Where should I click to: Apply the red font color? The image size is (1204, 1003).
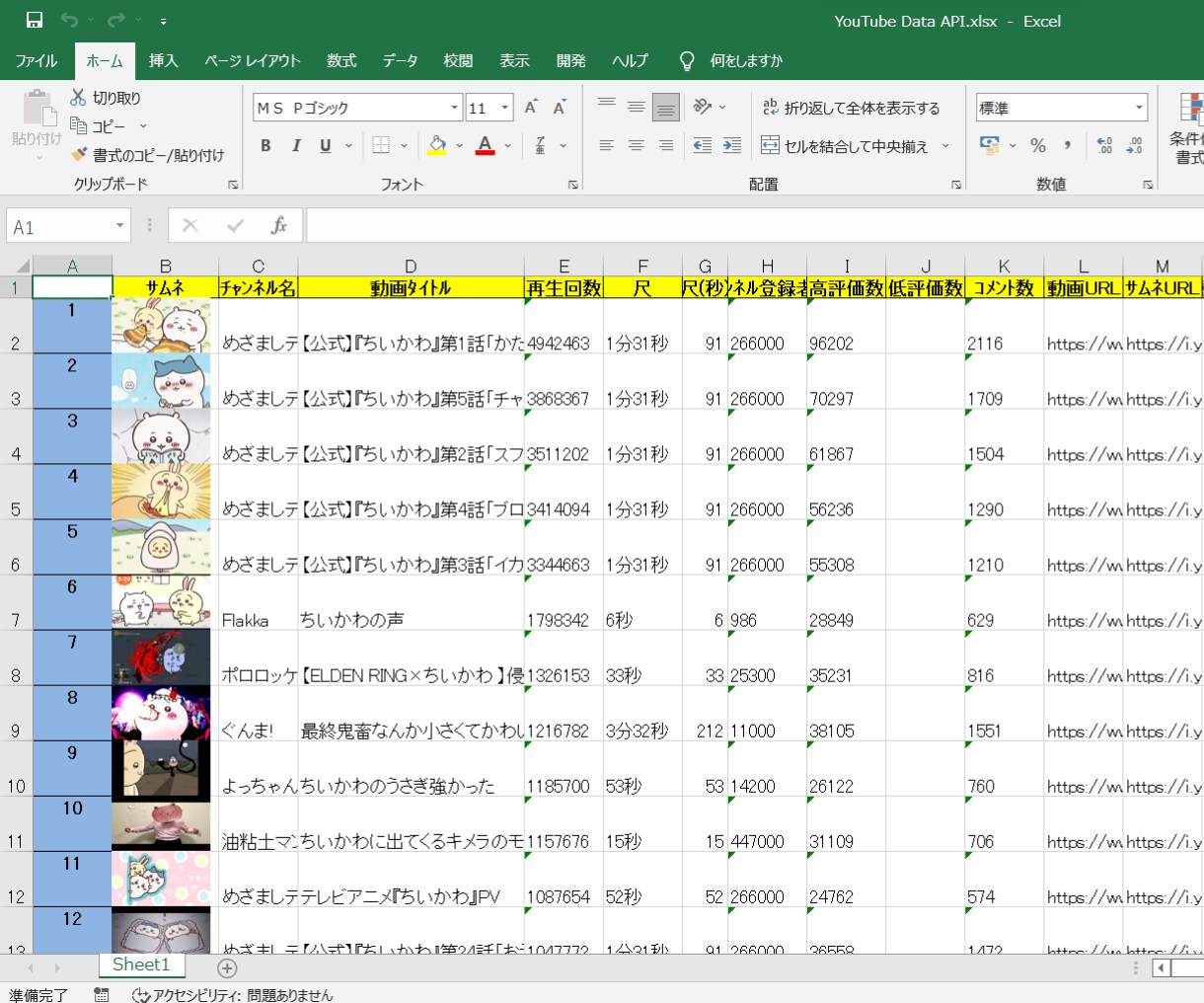(485, 145)
